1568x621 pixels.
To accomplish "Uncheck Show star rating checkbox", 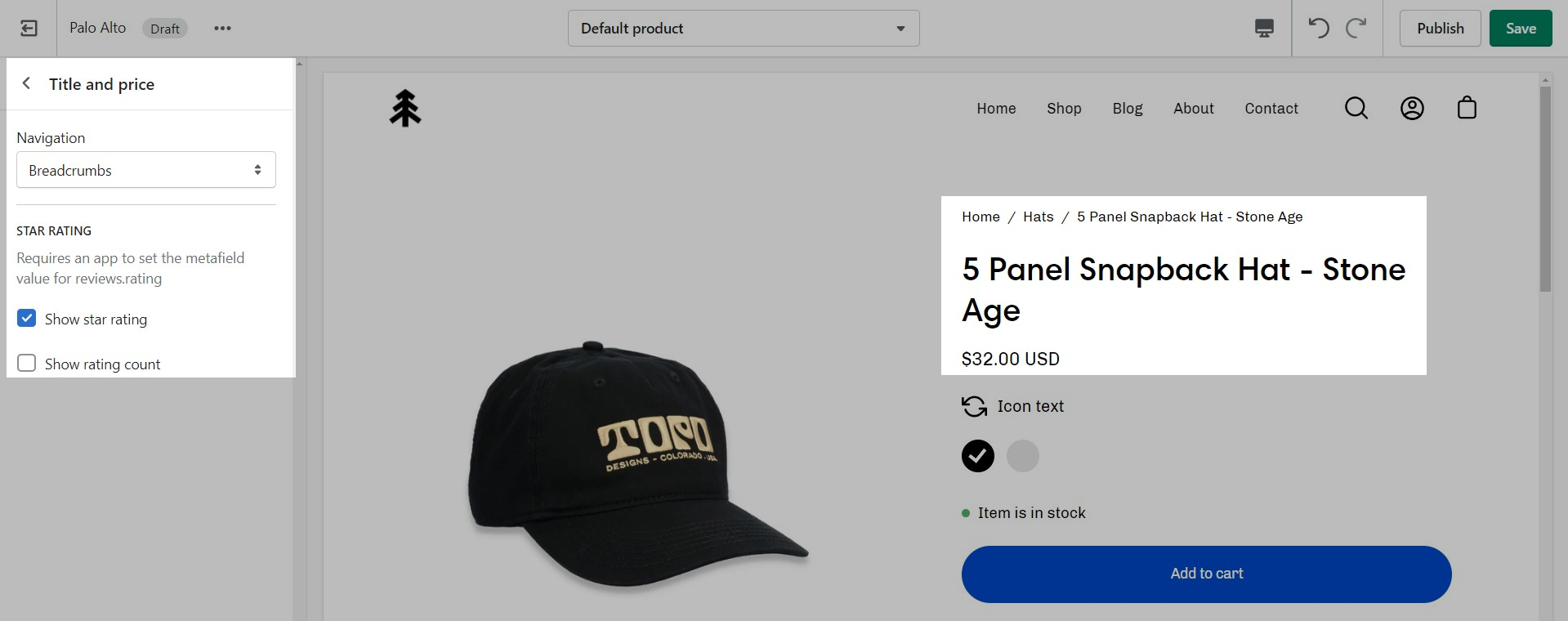I will [27, 319].
